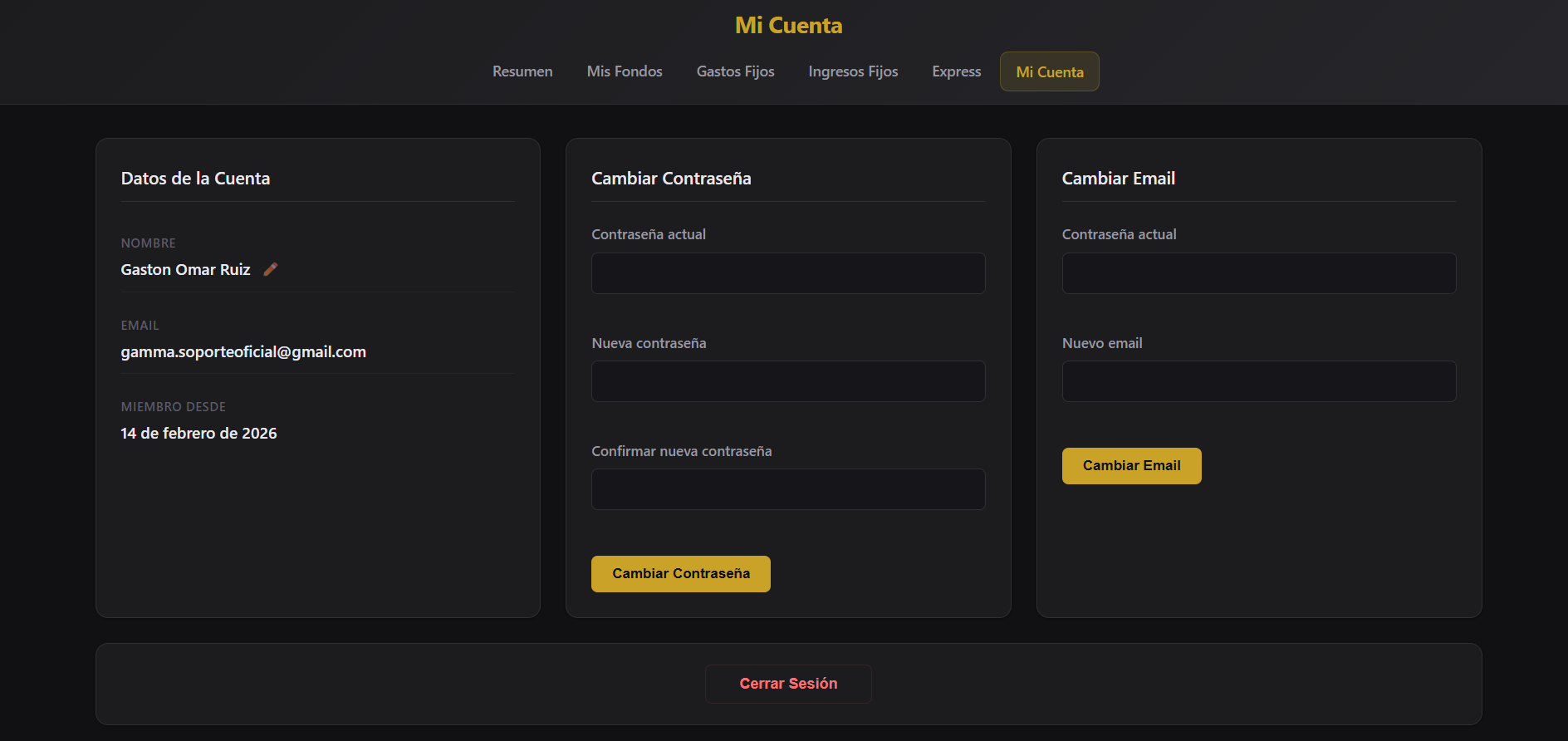
Task: Switch to the Mis Fondos tab
Action: tap(625, 71)
